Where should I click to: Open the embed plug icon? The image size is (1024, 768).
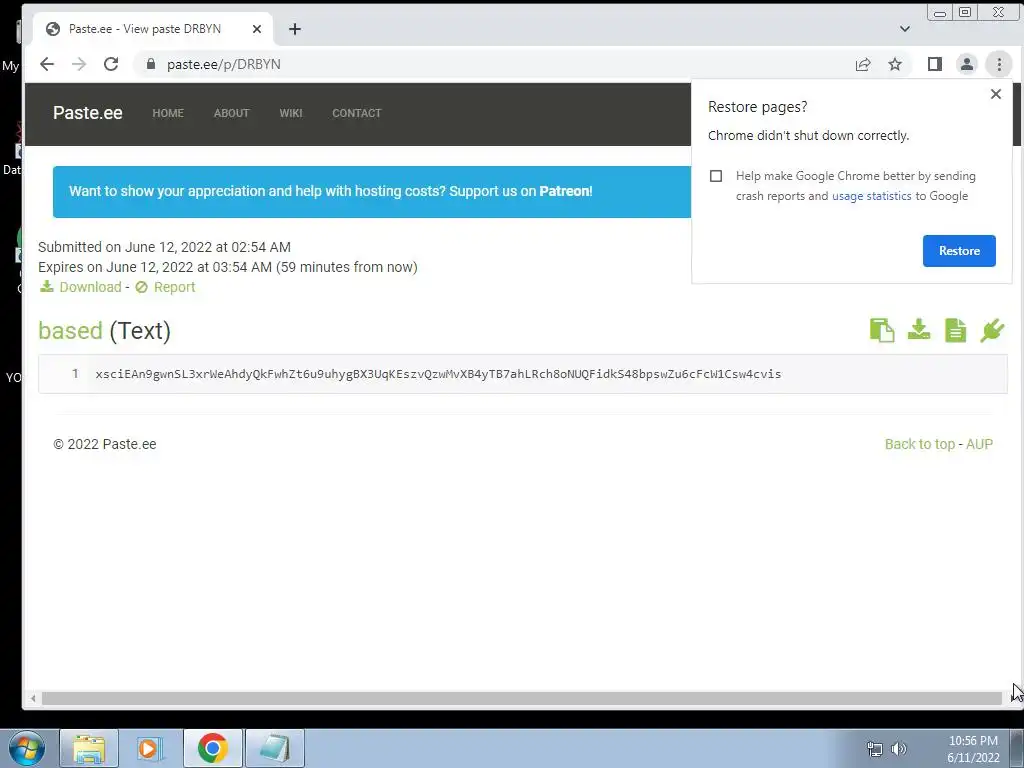992,330
